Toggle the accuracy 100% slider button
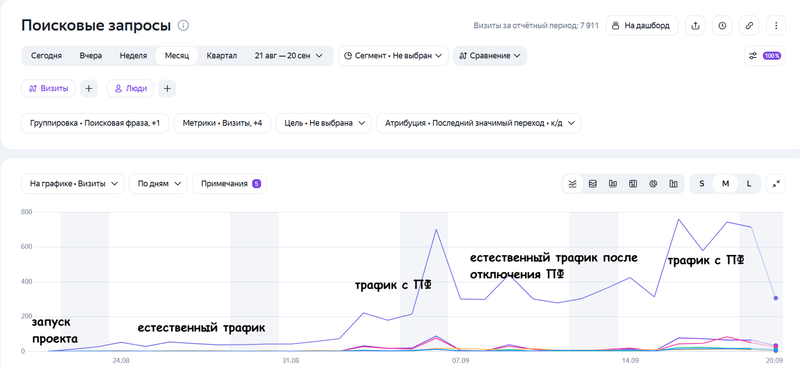This screenshot has height=366, width=800. tap(765, 56)
